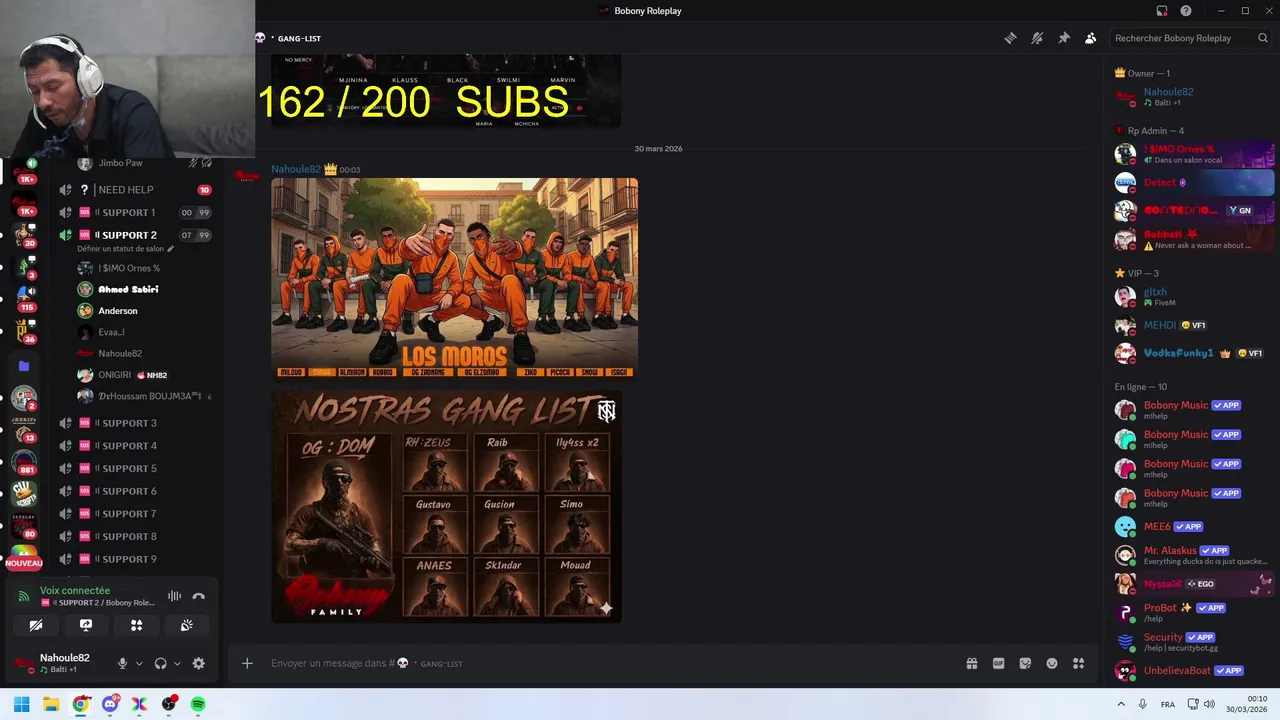The width and height of the screenshot is (1280, 720).
Task: Open the UnbelievaBoat member entry
Action: [x=1194, y=670]
